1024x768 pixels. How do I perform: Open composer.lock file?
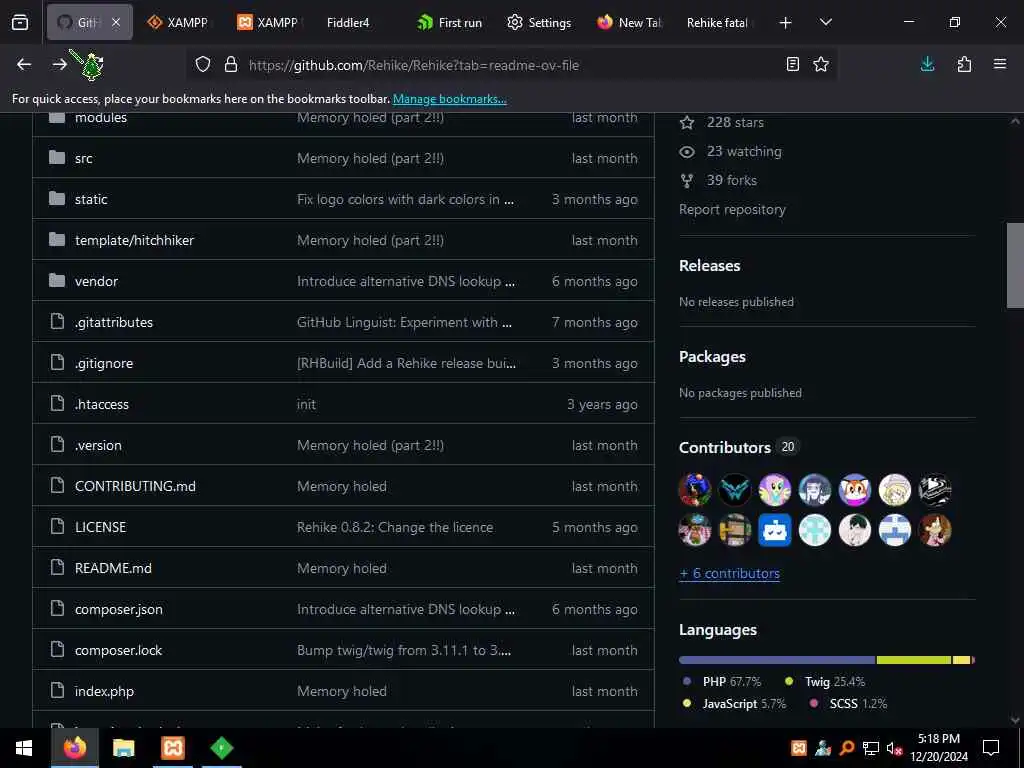pyautogui.click(x=118, y=650)
